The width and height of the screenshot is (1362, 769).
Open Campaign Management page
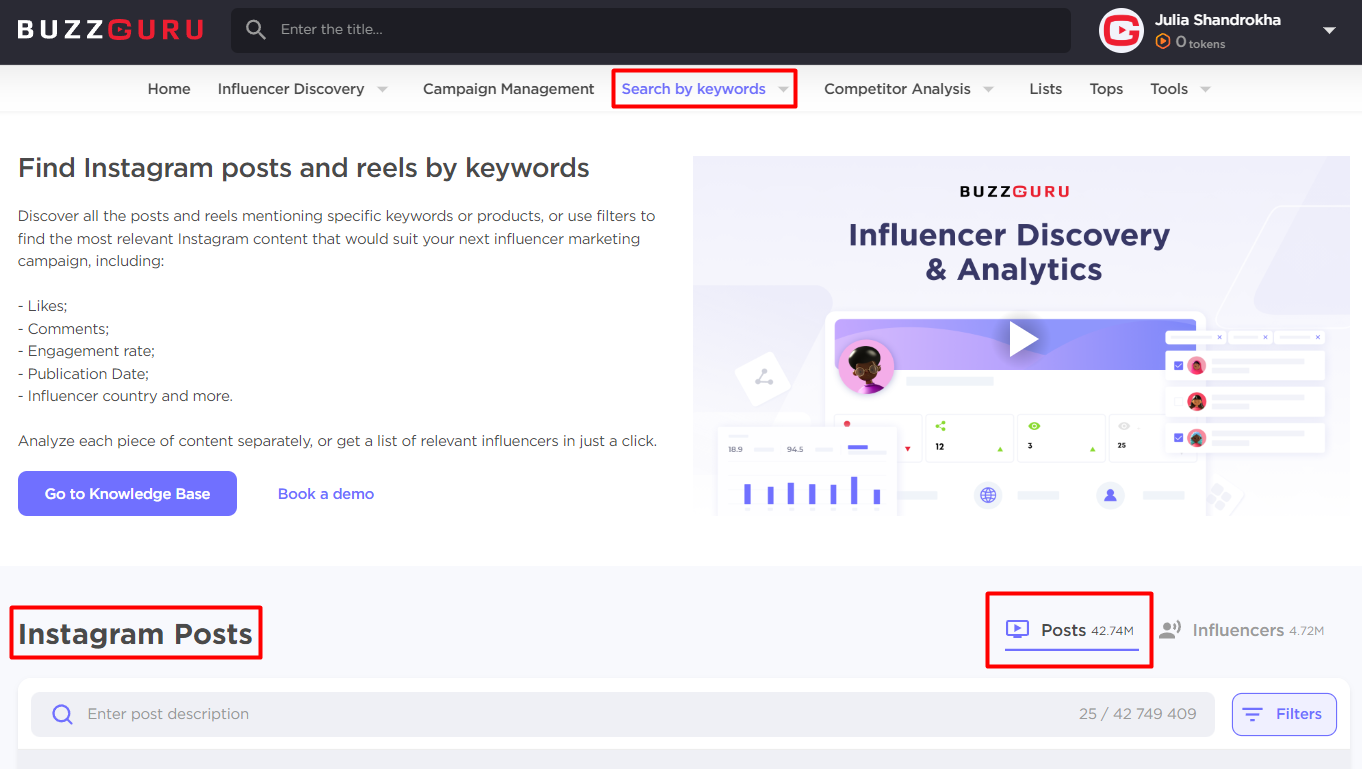[x=509, y=89]
